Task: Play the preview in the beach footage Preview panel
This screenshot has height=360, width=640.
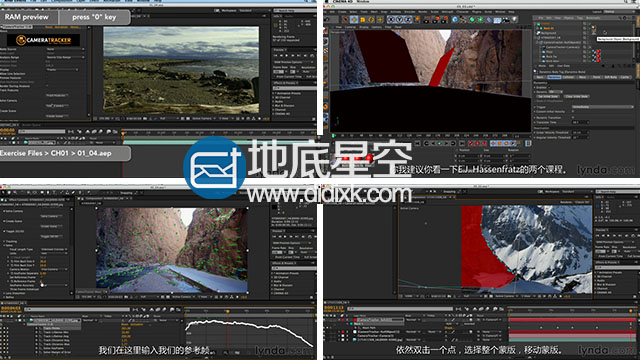Action: (x=287, y=56)
